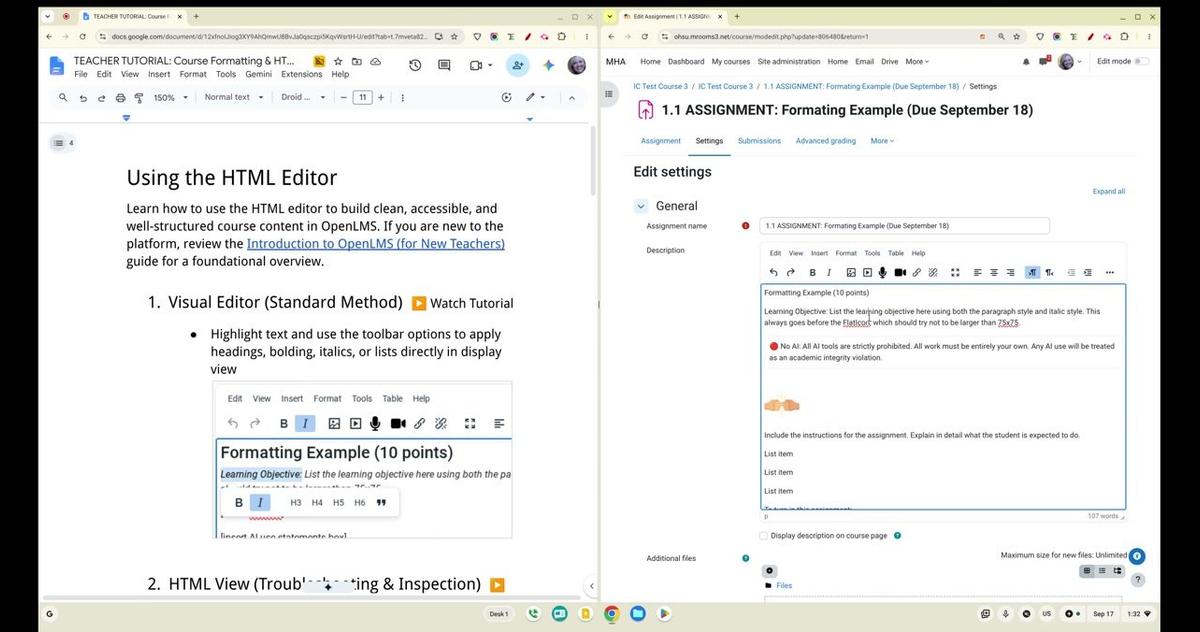Open Extensions menu in Google Docs
Image resolution: width=1200 pixels, height=632 pixels.
(301, 74)
